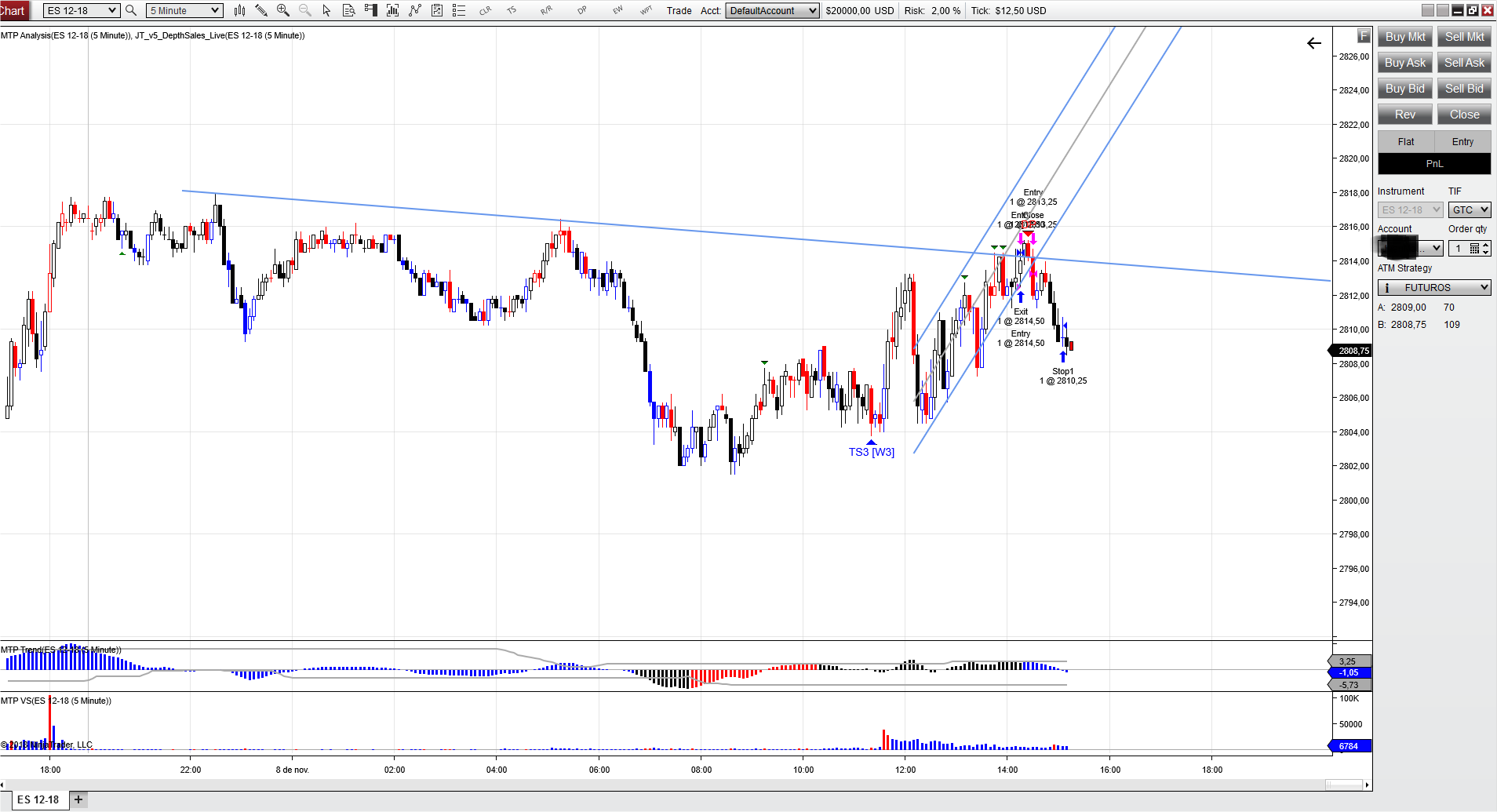Image resolution: width=1497 pixels, height=812 pixels.
Task: Expand the FUTUROS ATM Strategy dropdown
Action: coord(1434,288)
